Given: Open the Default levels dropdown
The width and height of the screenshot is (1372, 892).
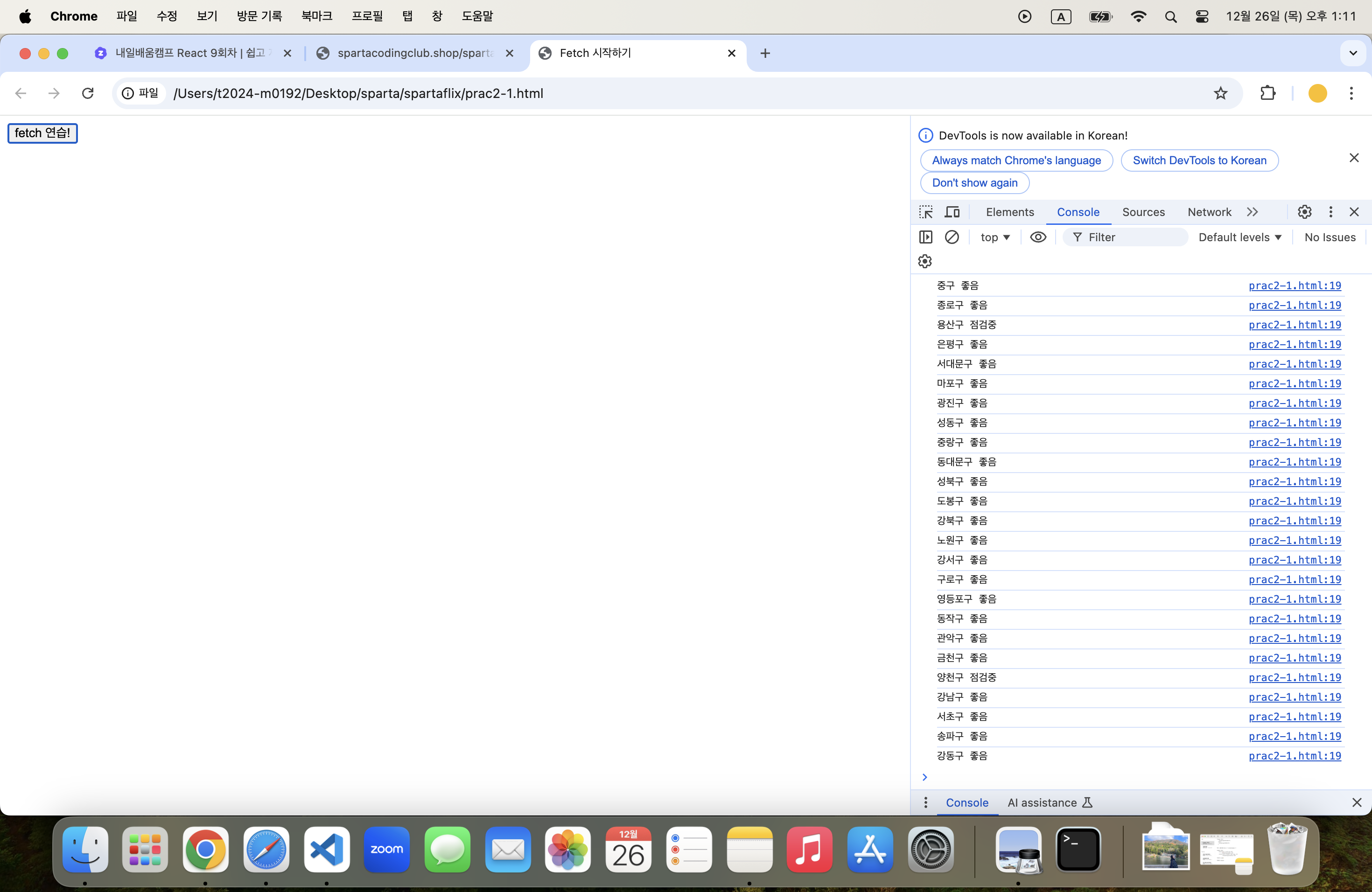Looking at the screenshot, I should (1239, 237).
